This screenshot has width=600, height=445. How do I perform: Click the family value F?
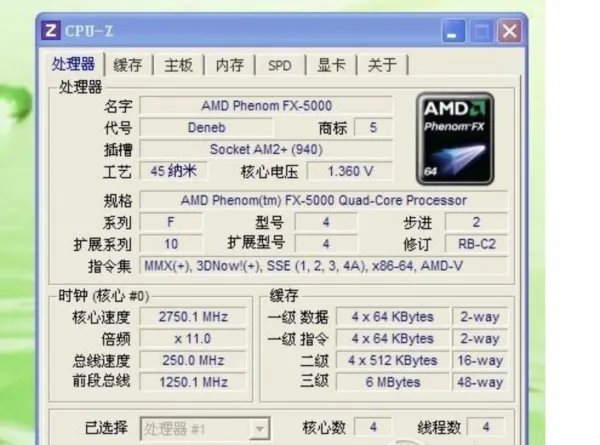coord(171,222)
